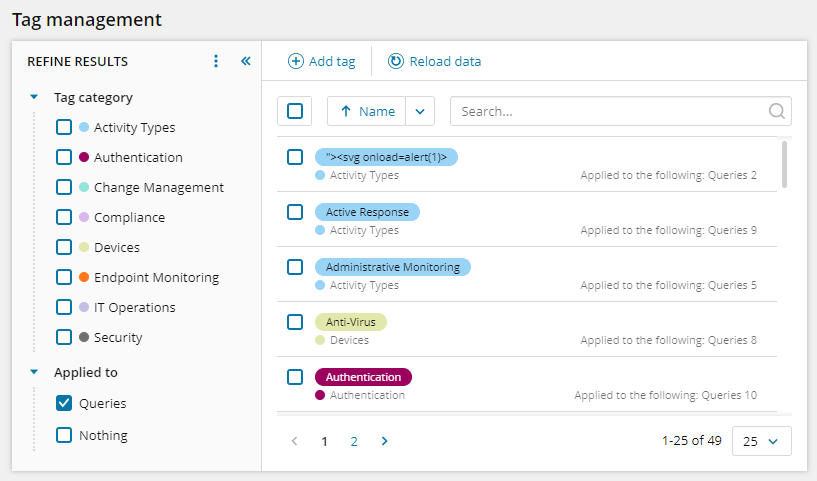Open the sort-by dropdown arrow beside Name
The height and width of the screenshot is (481, 817).
click(420, 111)
